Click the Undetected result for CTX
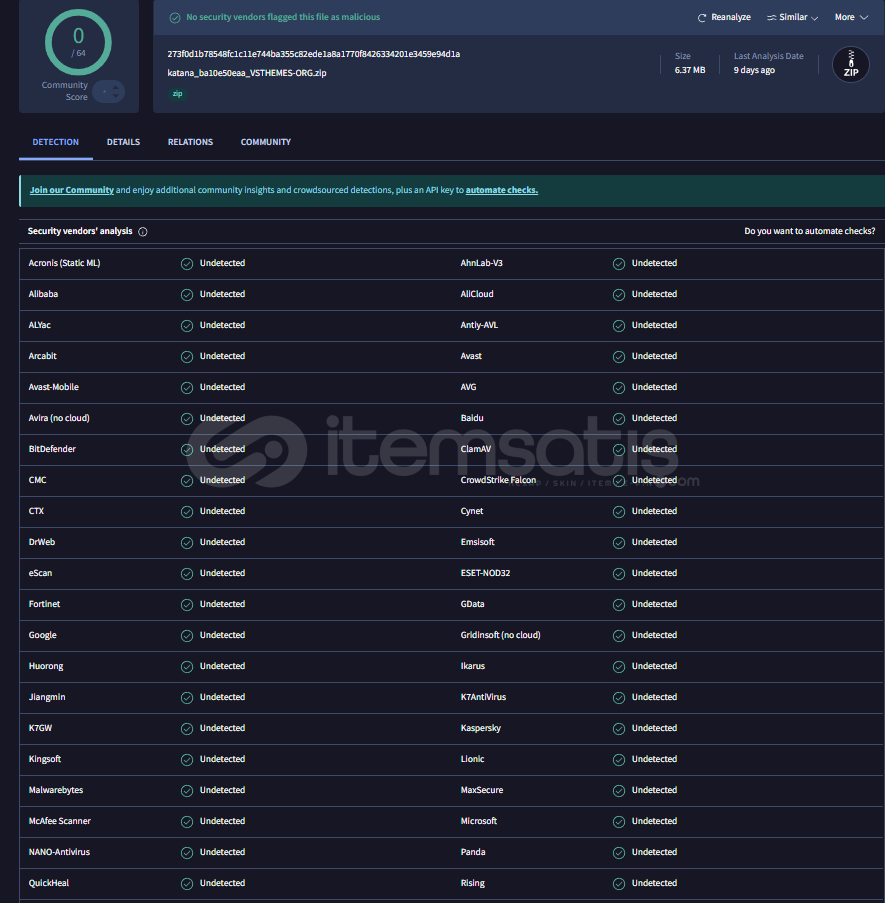This screenshot has width=885, height=903. [x=222, y=511]
